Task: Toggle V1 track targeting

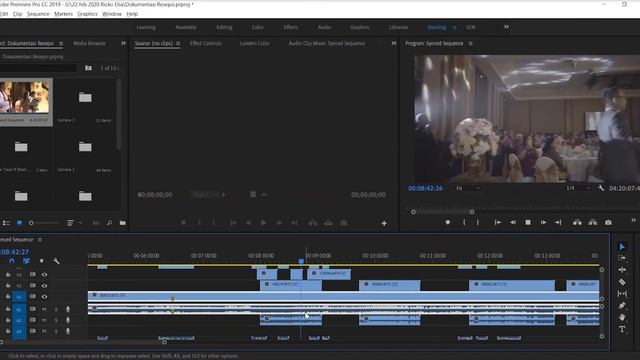Action: 19,297
